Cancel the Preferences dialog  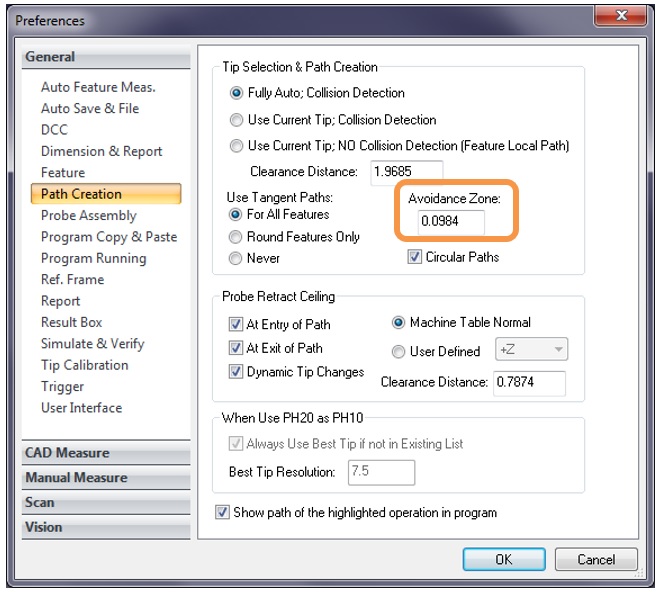[596, 560]
